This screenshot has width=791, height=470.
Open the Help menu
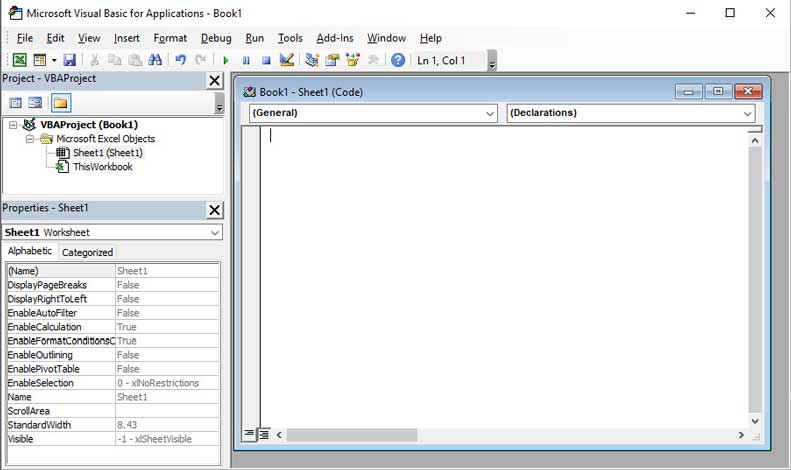pyautogui.click(x=430, y=38)
